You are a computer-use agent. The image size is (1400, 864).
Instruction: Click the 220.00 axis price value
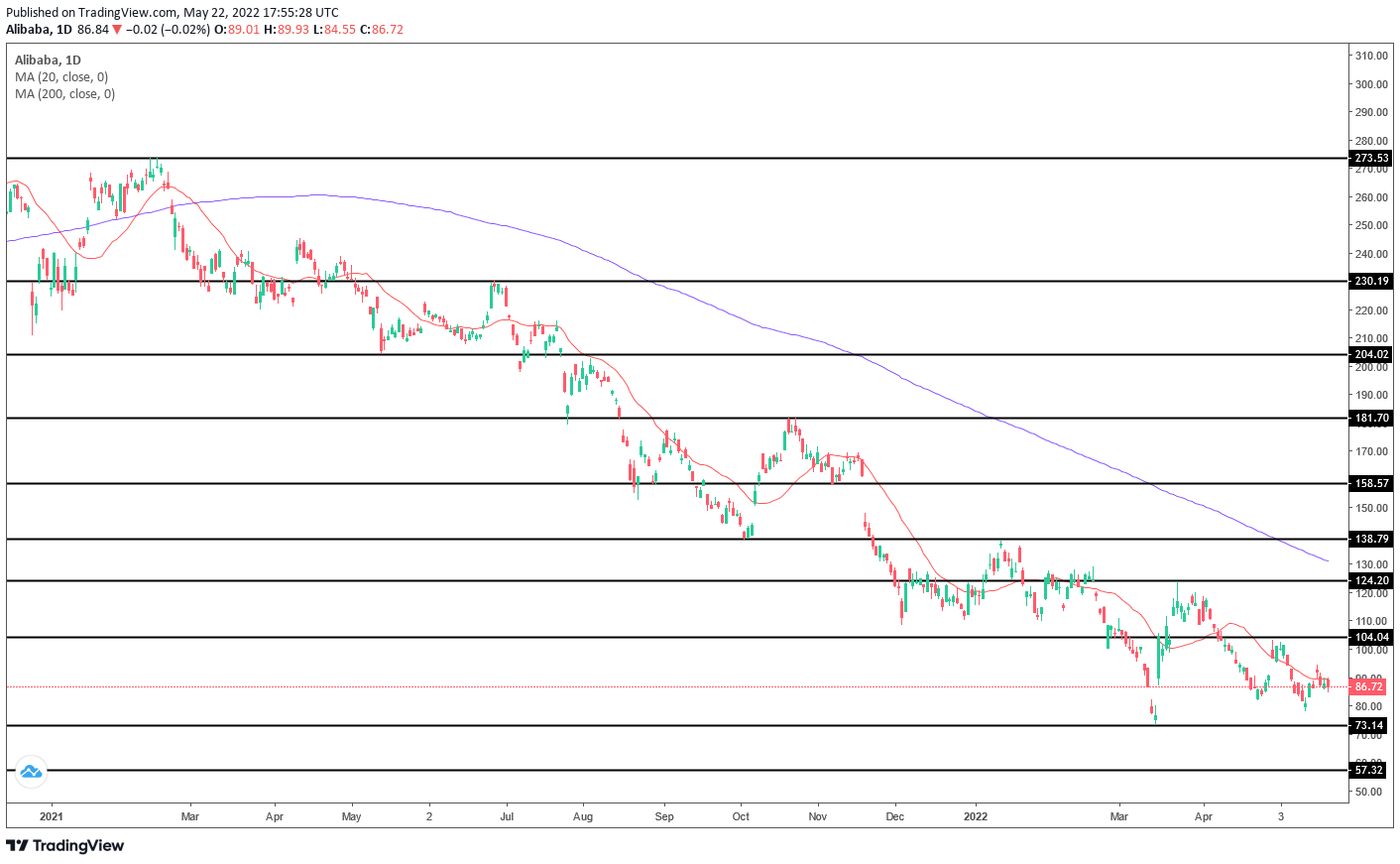pos(1371,310)
